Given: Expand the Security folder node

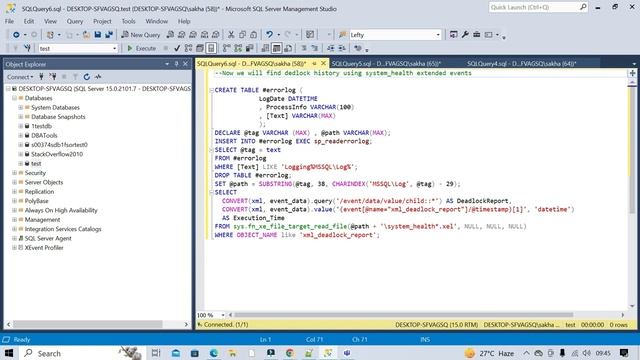Looking at the screenshot, I should pos(14,173).
